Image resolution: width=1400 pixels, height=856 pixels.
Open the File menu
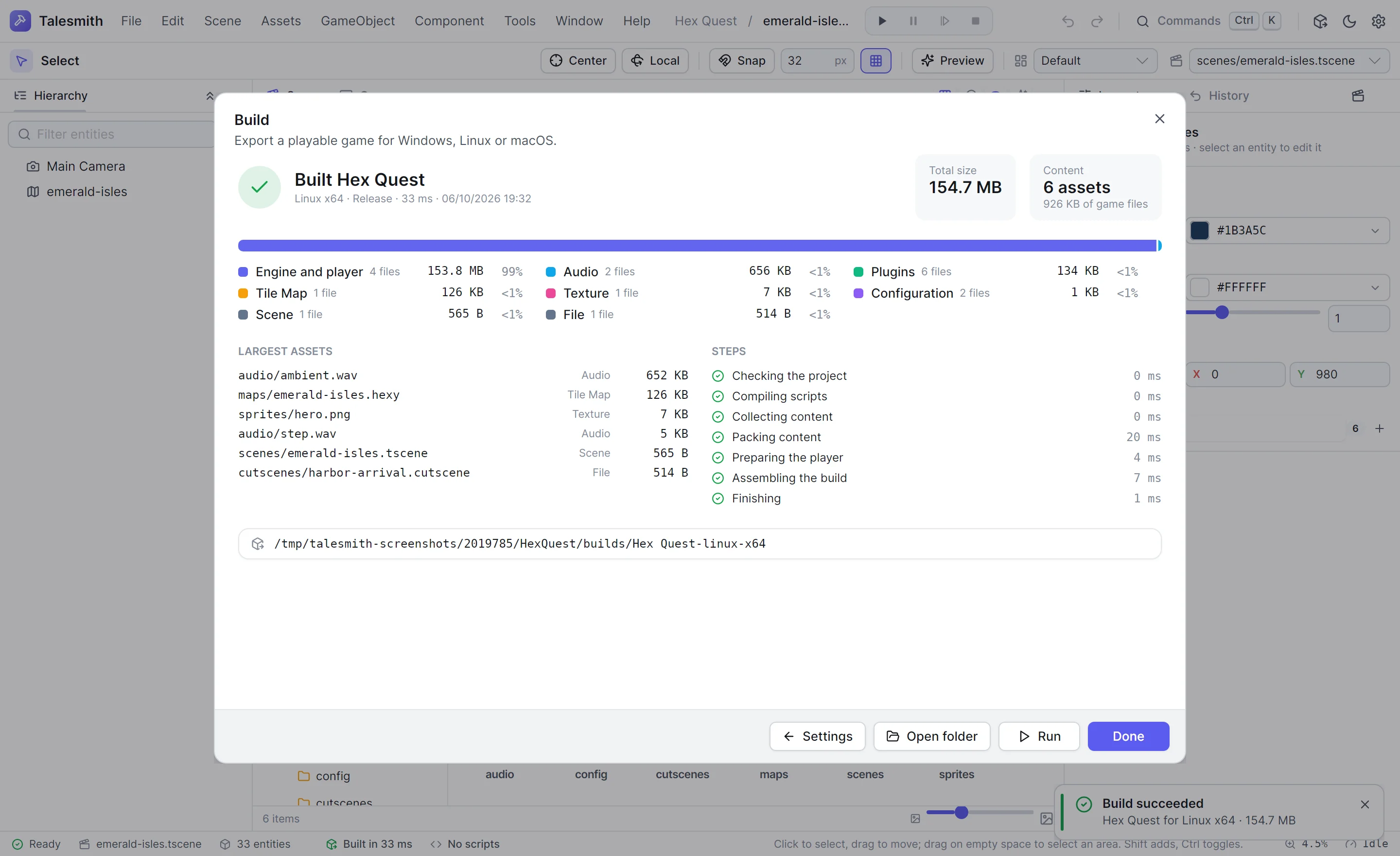(131, 21)
